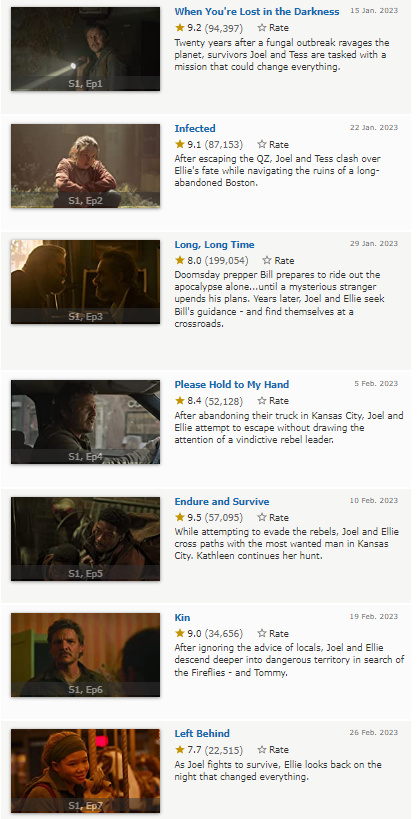Open the When You're Lost in the Darkness link
The image size is (419, 819).
(x=257, y=11)
